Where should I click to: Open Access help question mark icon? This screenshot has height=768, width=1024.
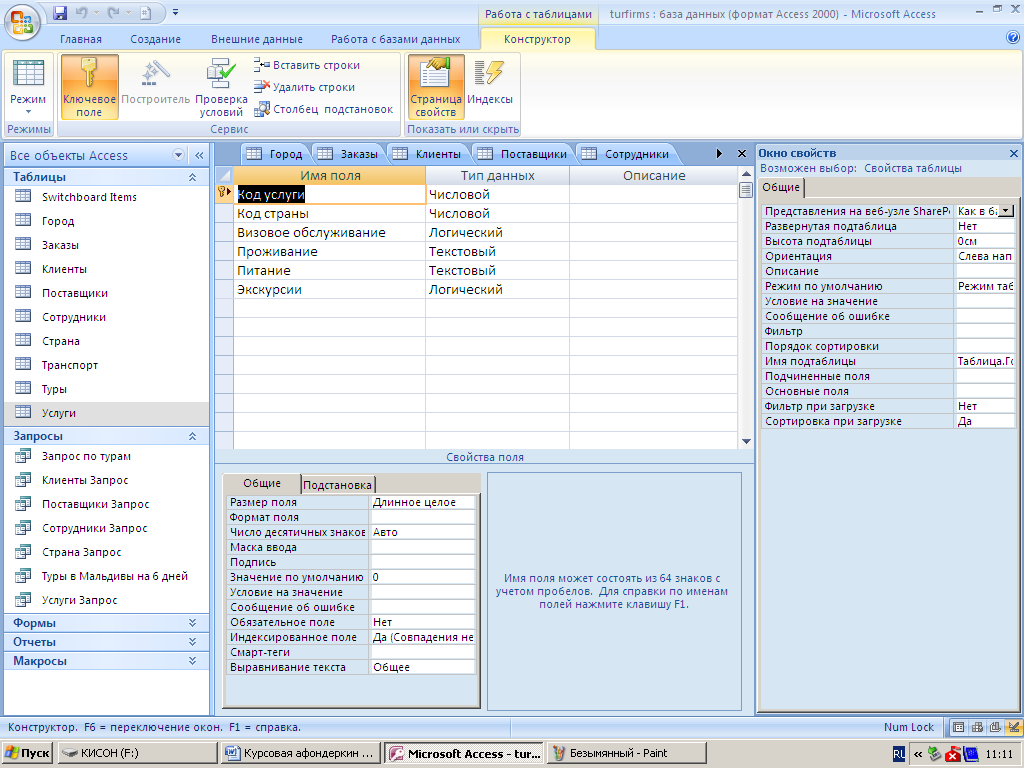1013,38
